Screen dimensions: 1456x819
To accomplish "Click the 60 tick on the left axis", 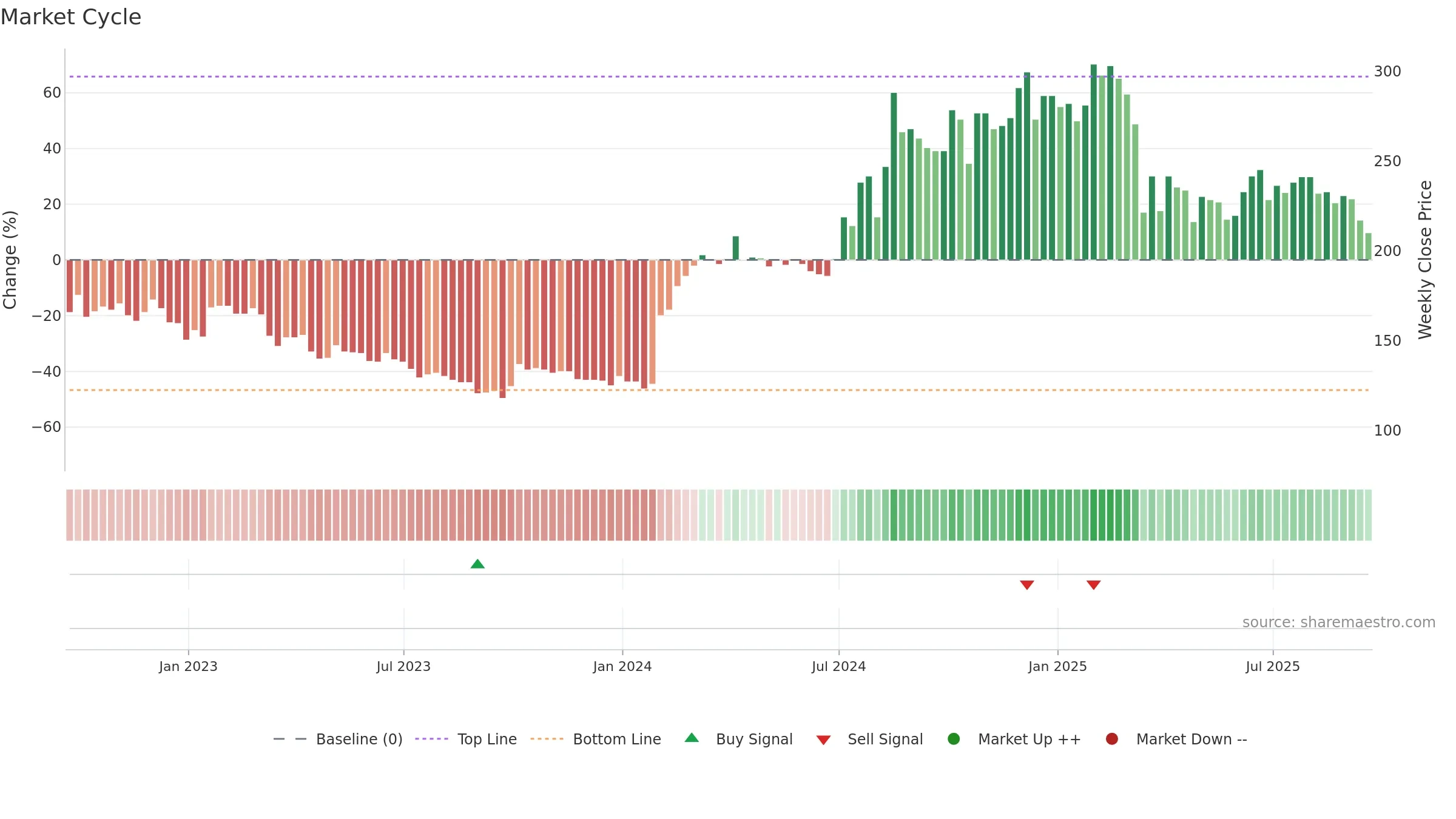I will 52,93.
